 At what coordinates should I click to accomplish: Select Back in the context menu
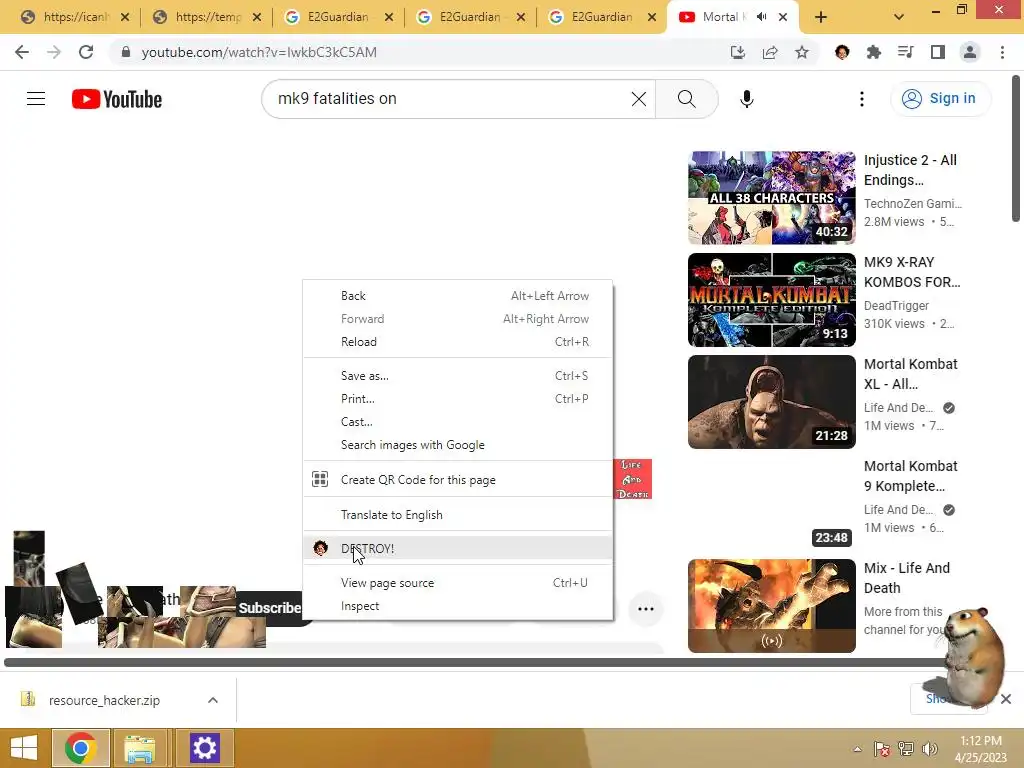(x=458, y=296)
